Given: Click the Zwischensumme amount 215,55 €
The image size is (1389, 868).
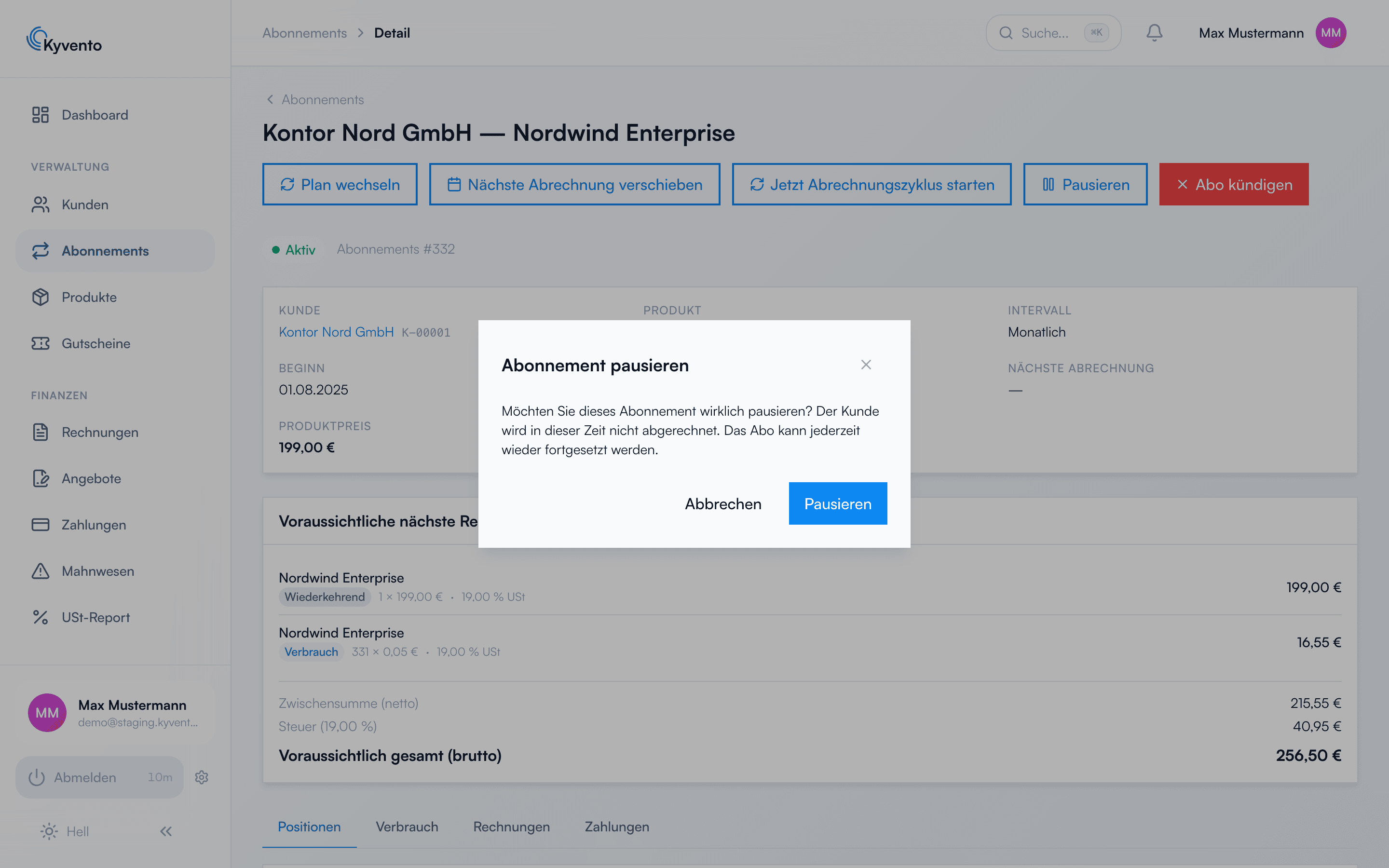Looking at the screenshot, I should [x=1316, y=703].
